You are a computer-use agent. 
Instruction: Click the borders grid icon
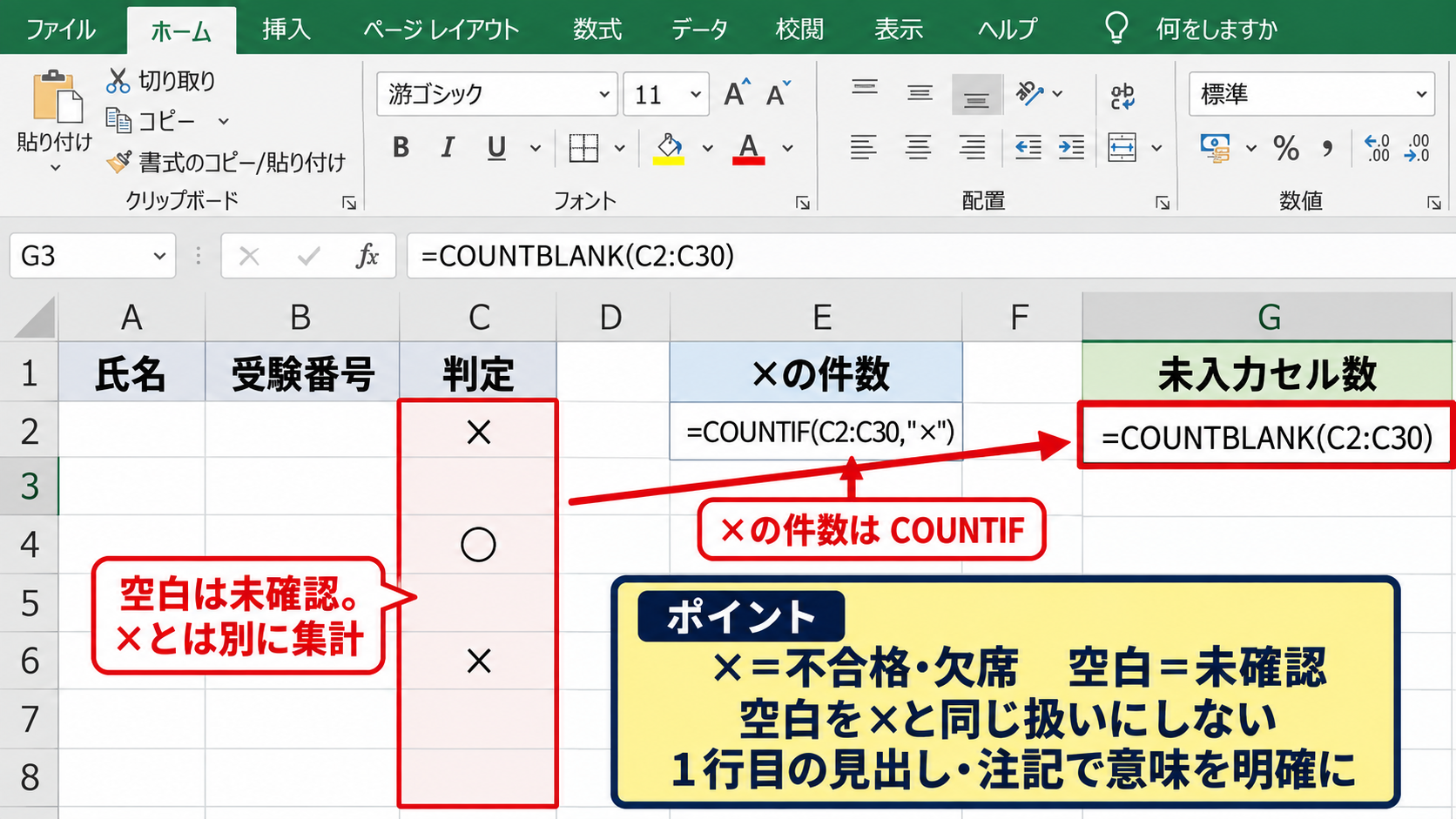pyautogui.click(x=583, y=148)
